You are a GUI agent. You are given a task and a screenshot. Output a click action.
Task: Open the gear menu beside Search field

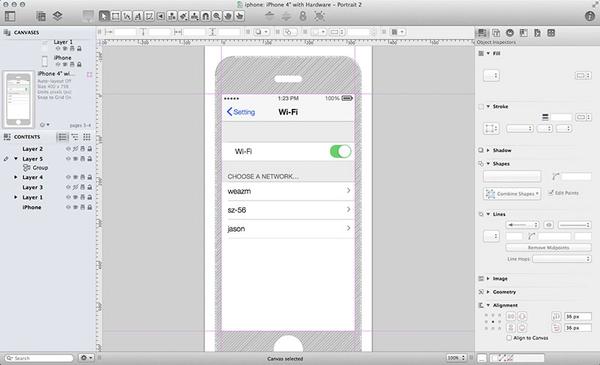pyautogui.click(x=86, y=358)
